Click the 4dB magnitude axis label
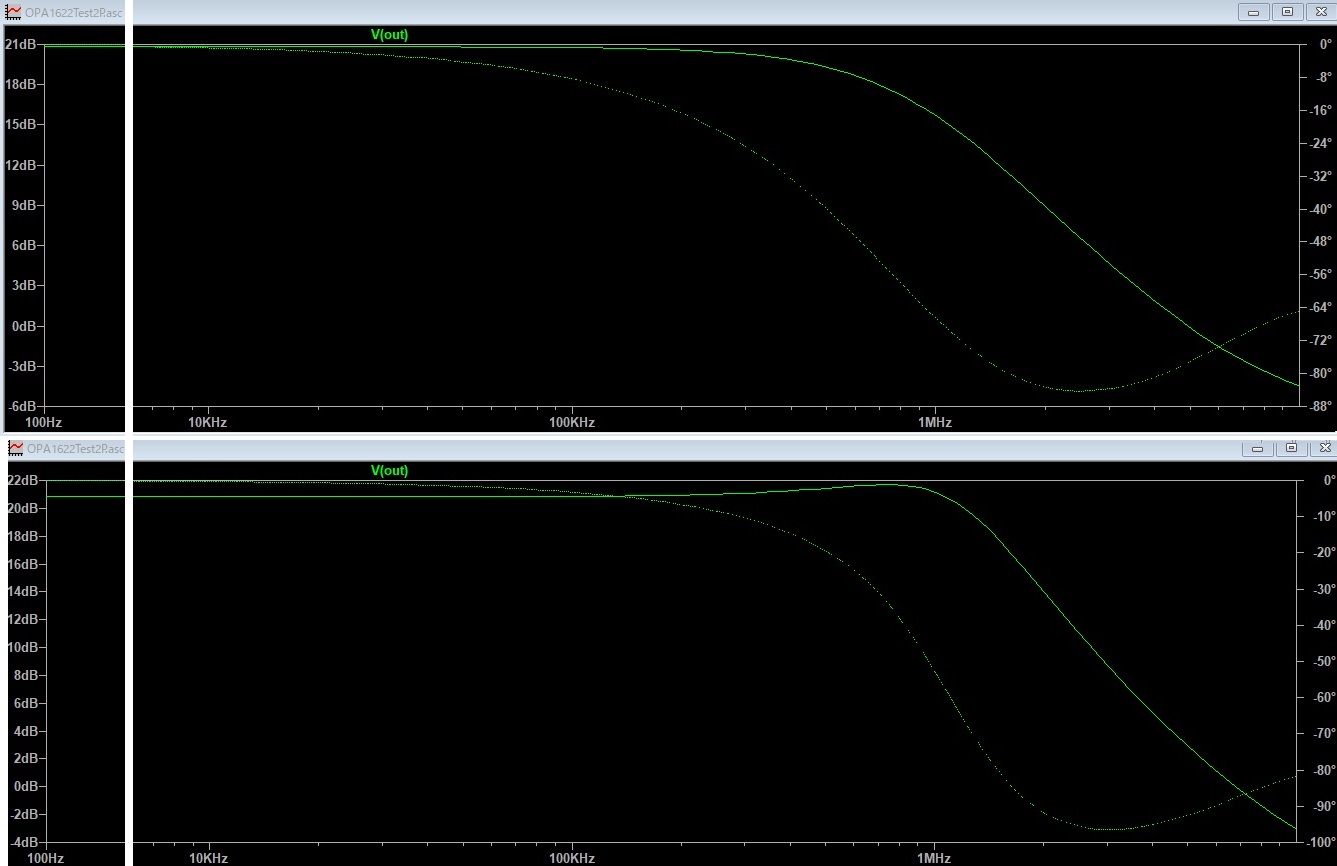Image resolution: width=1337 pixels, height=866 pixels. tap(25, 730)
